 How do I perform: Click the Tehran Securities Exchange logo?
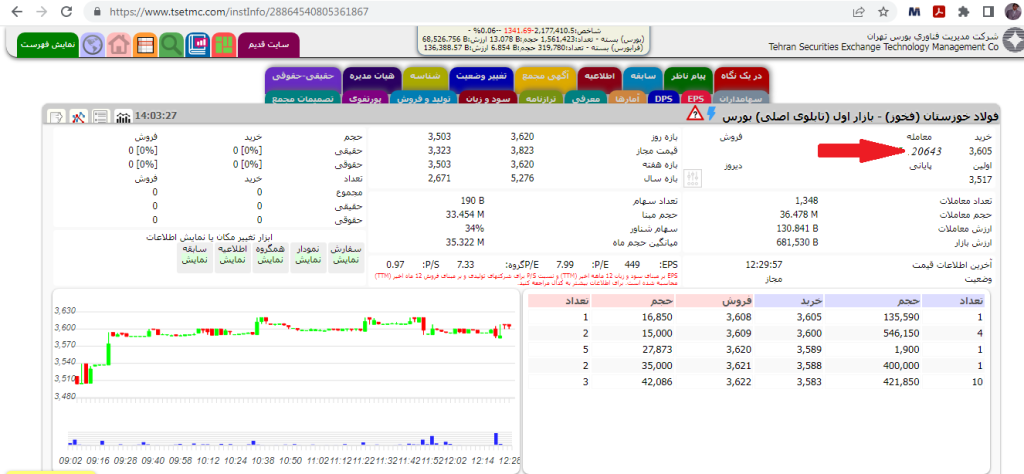click(x=1012, y=42)
